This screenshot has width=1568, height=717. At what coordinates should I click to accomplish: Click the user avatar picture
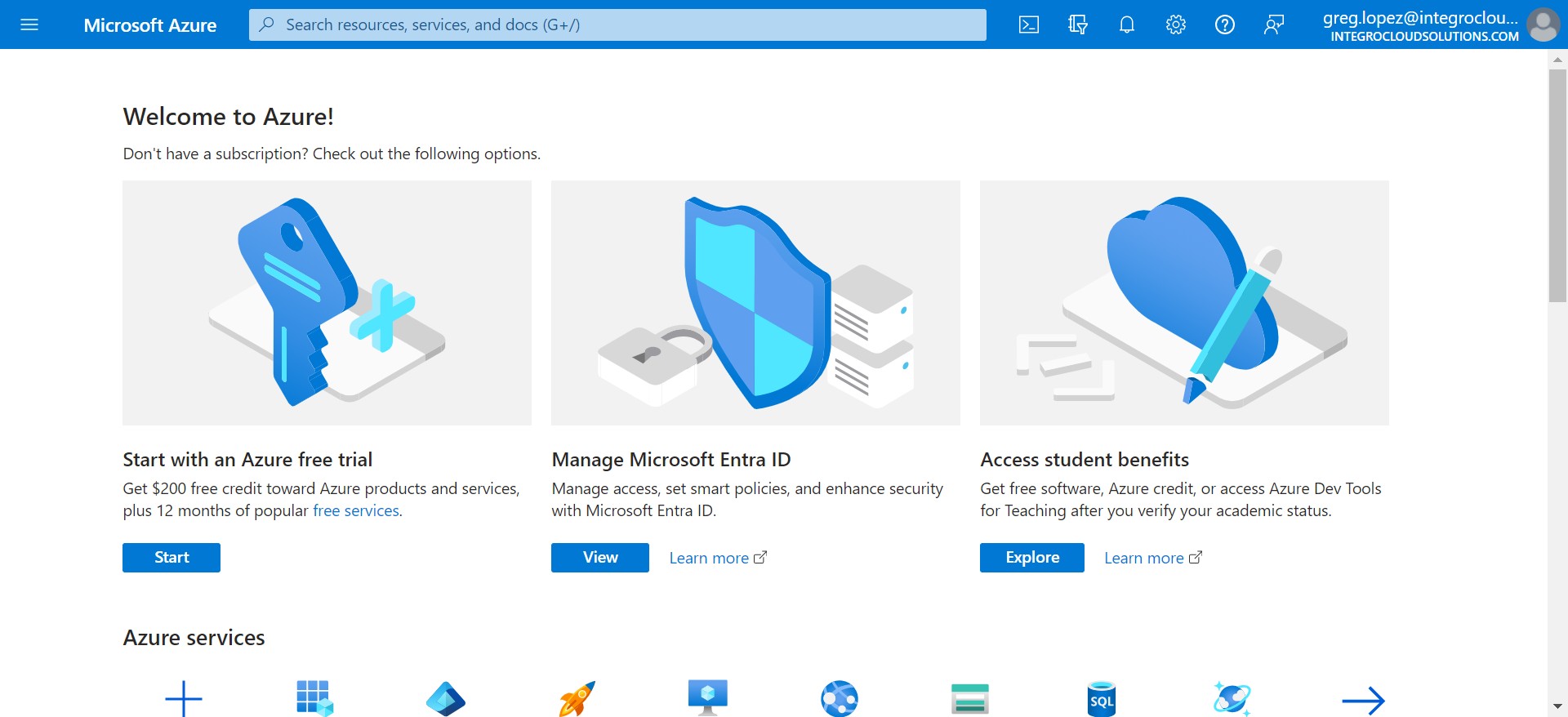coord(1543,24)
